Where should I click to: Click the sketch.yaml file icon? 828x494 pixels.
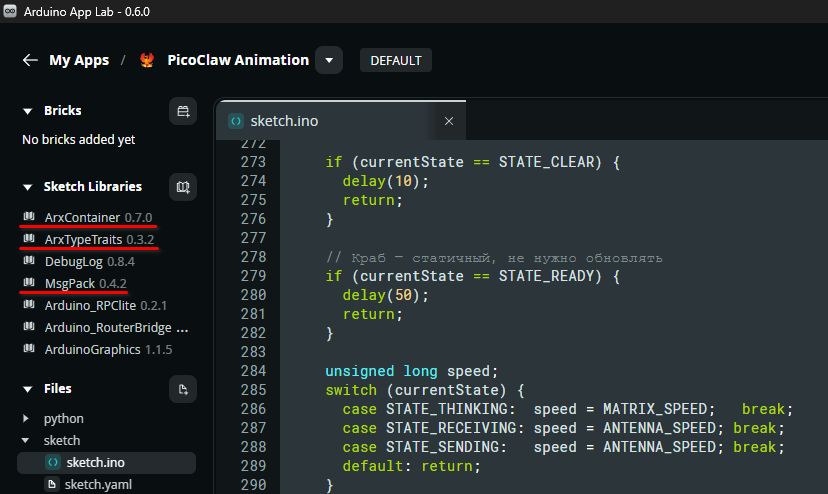pyautogui.click(x=52, y=484)
